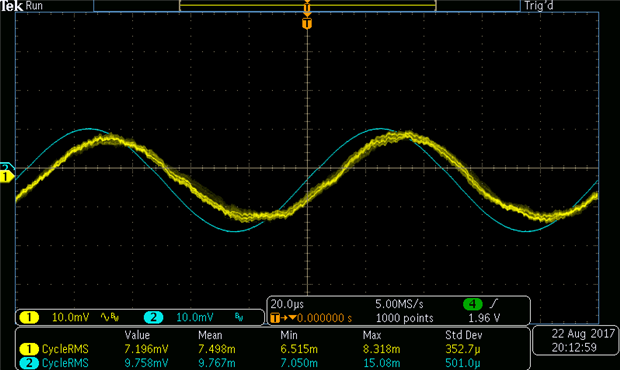Screen dimensions: 620x370
Task: Click the Run acquisition status
Action: (x=34, y=6)
